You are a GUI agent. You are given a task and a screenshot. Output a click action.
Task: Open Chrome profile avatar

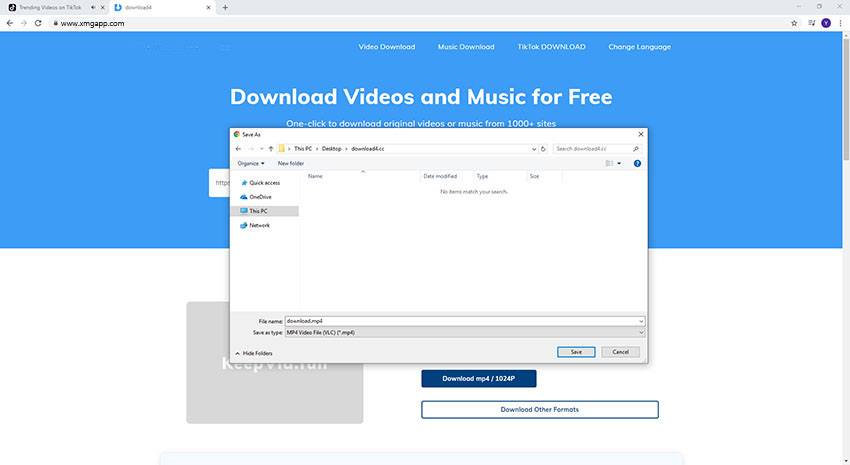pos(826,23)
